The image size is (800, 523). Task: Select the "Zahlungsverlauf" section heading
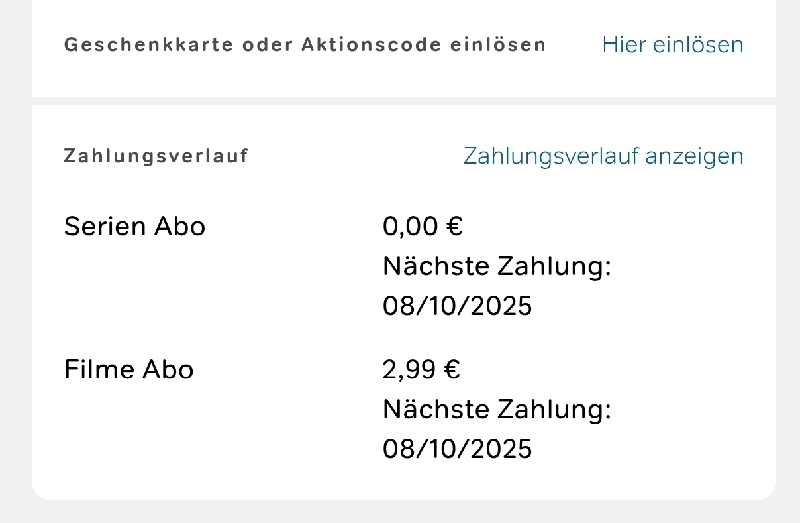[x=156, y=156]
